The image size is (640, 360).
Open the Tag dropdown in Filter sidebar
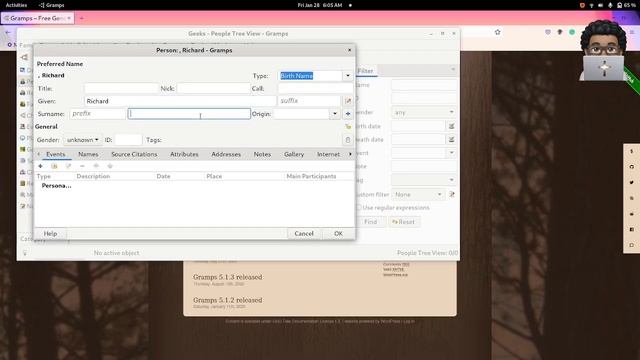pyautogui.click(x=424, y=180)
